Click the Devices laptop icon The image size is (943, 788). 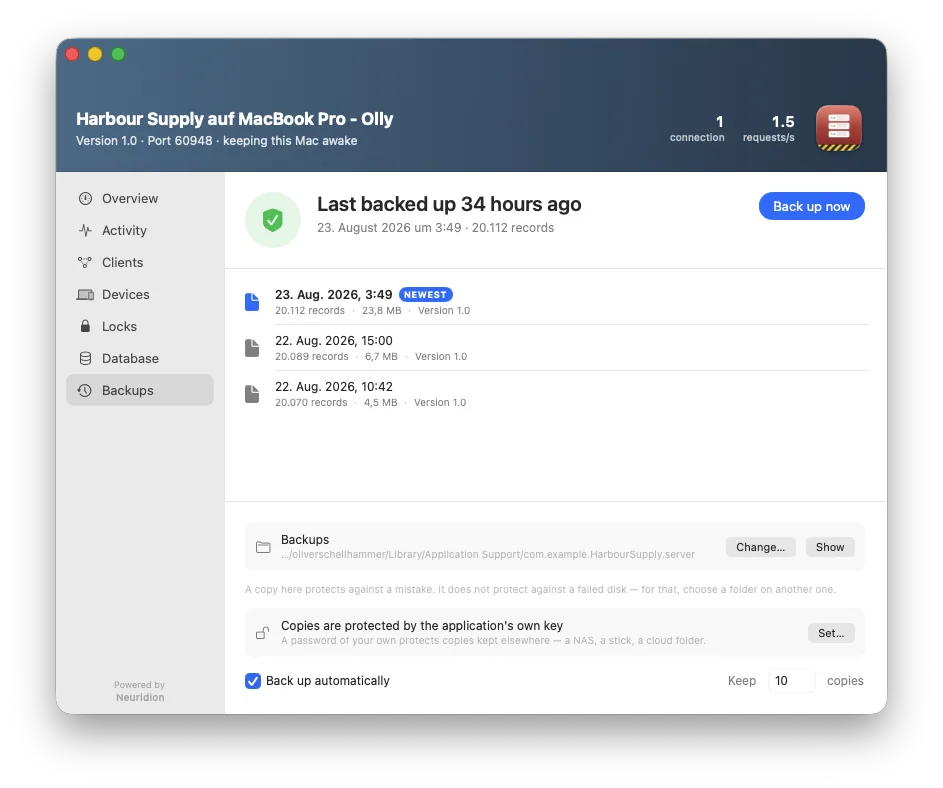[x=85, y=294]
